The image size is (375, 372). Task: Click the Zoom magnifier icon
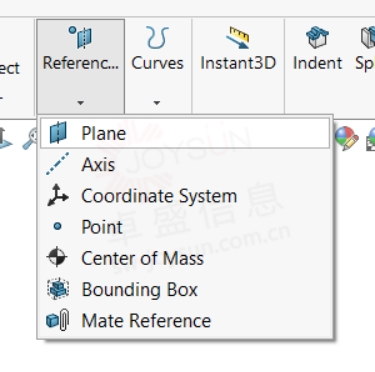30,139
